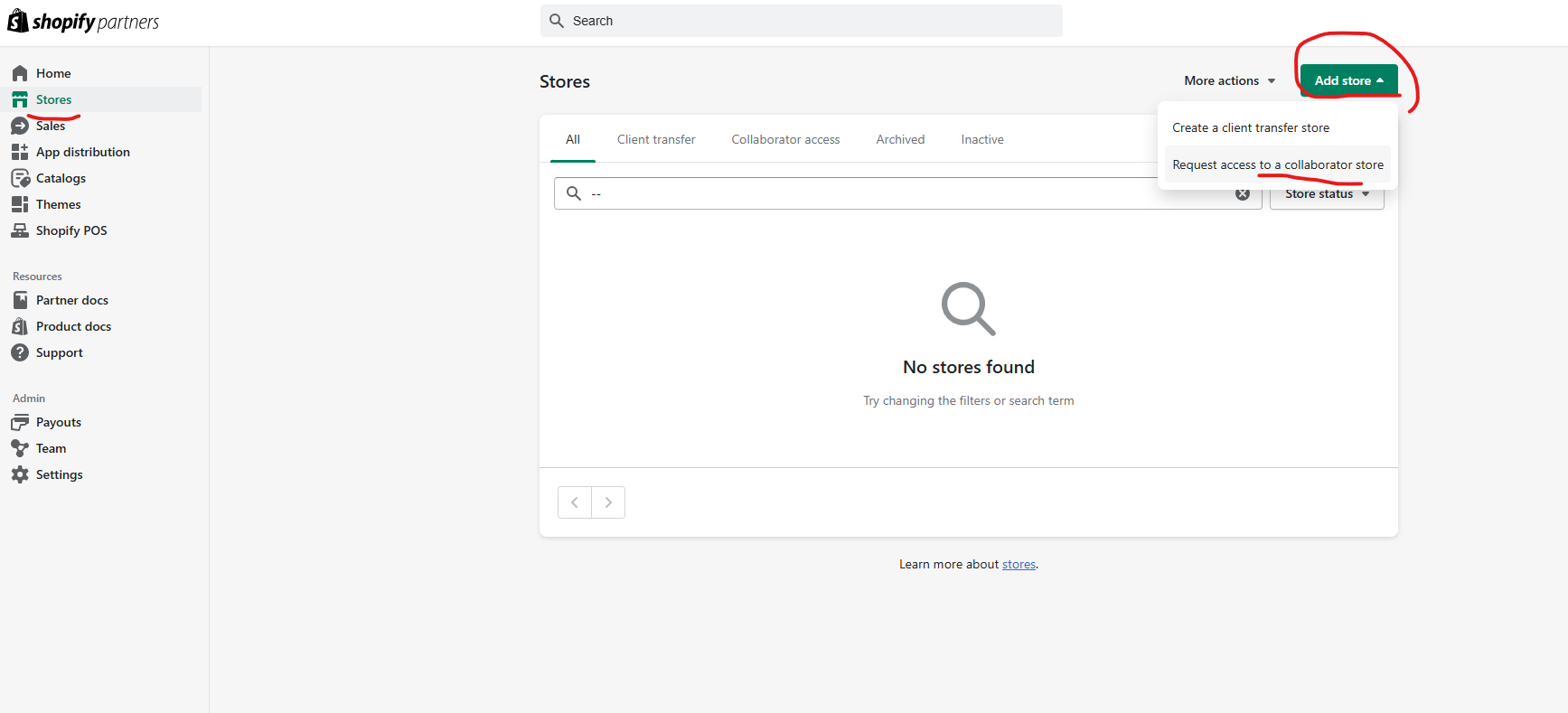Switch to the Archived tab
The image size is (1568, 713).
[900, 139]
